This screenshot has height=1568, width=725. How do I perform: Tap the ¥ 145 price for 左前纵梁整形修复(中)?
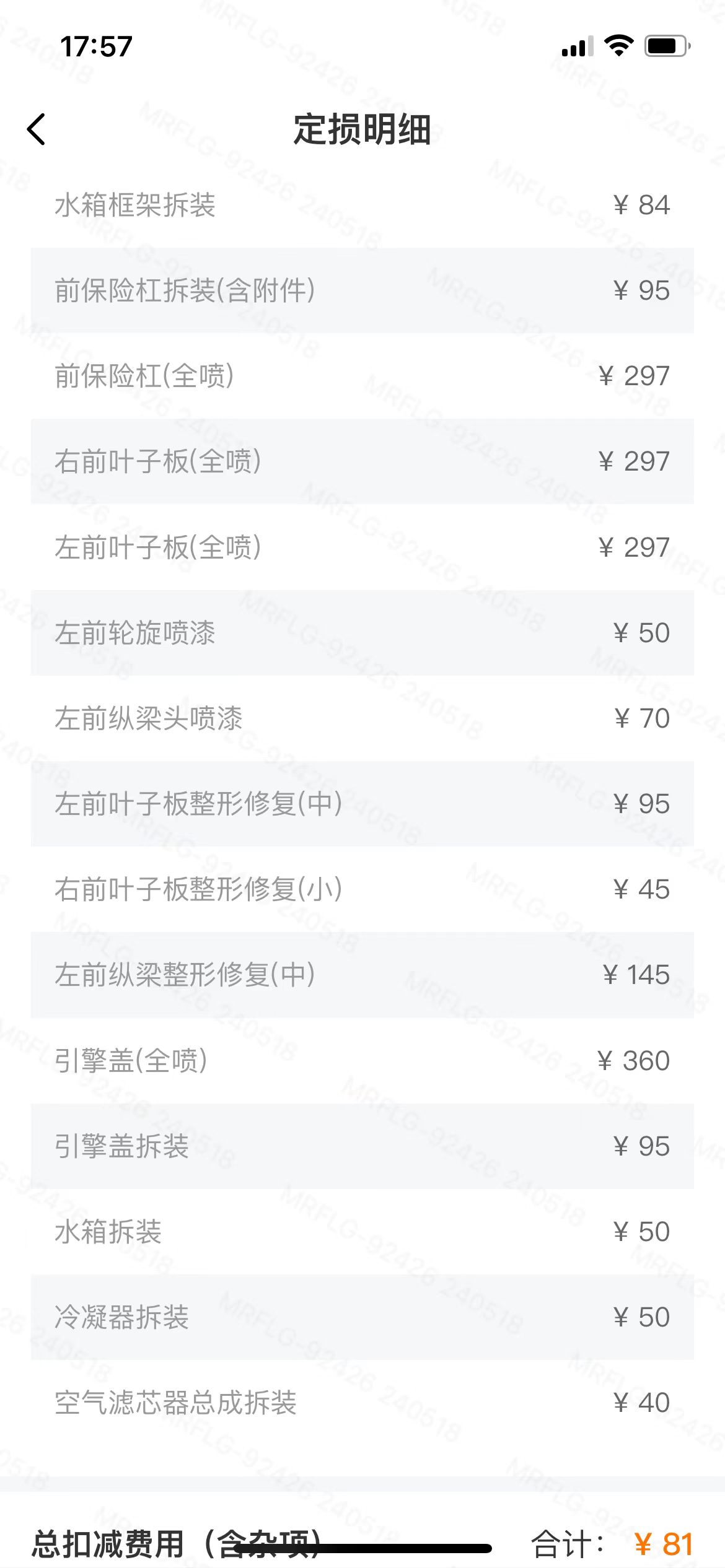[x=636, y=975]
